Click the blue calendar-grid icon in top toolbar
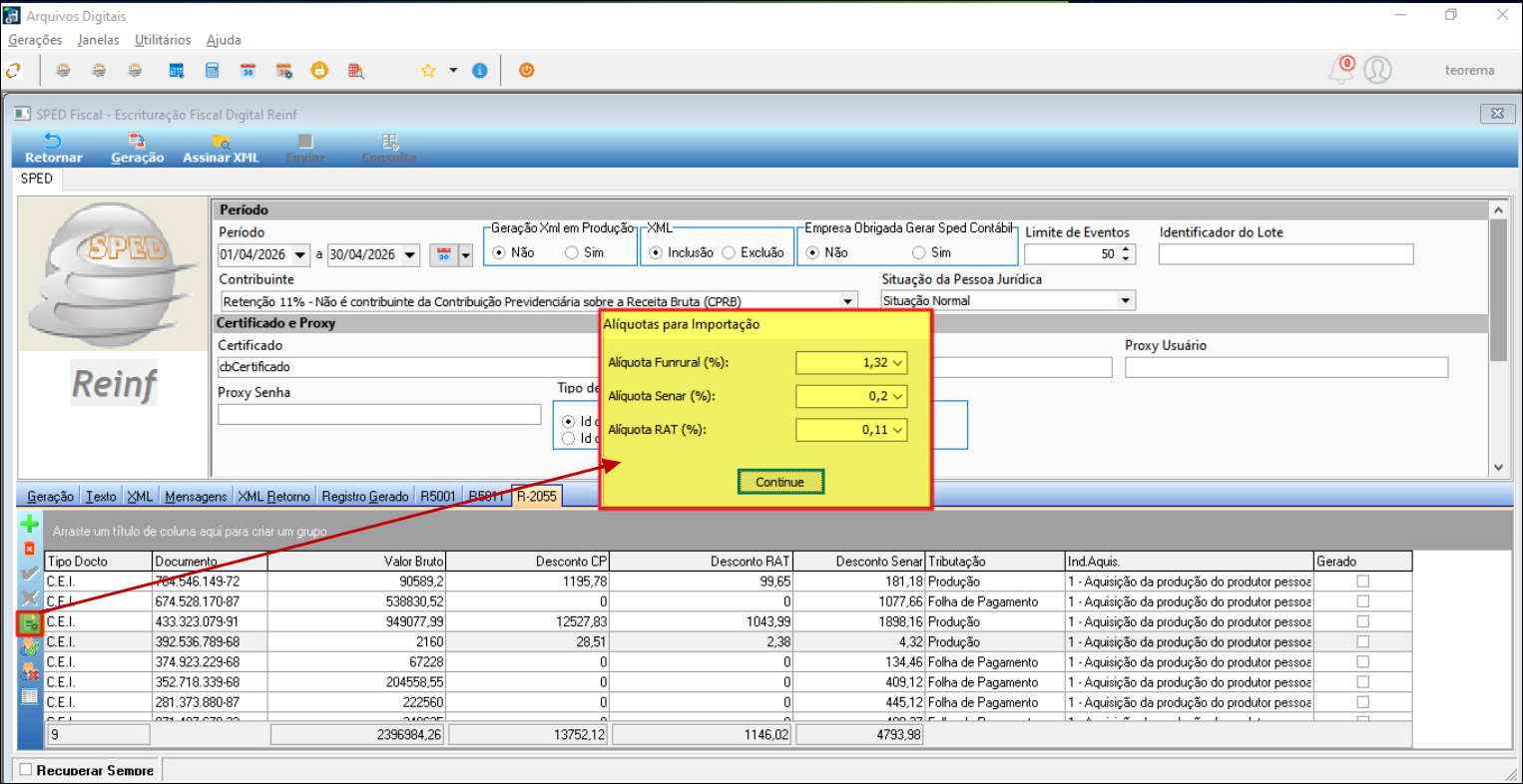This screenshot has width=1523, height=784. point(177,71)
